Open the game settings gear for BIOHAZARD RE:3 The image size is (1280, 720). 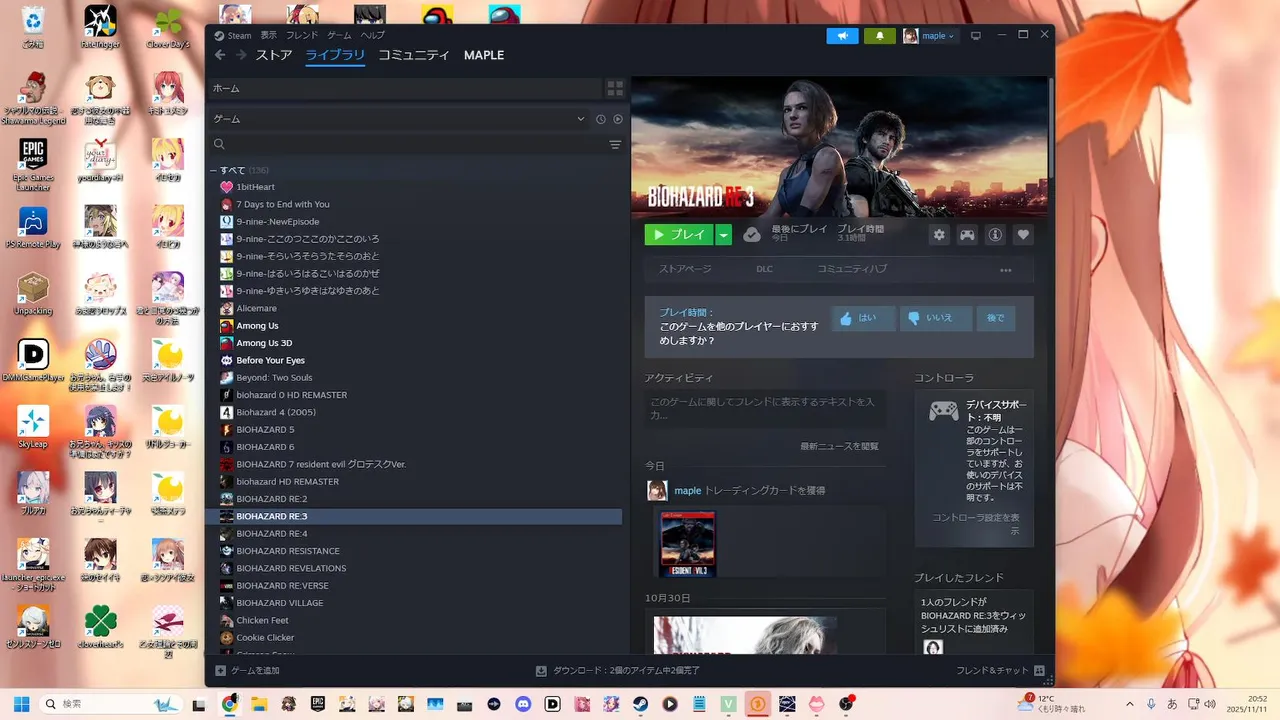tap(938, 235)
